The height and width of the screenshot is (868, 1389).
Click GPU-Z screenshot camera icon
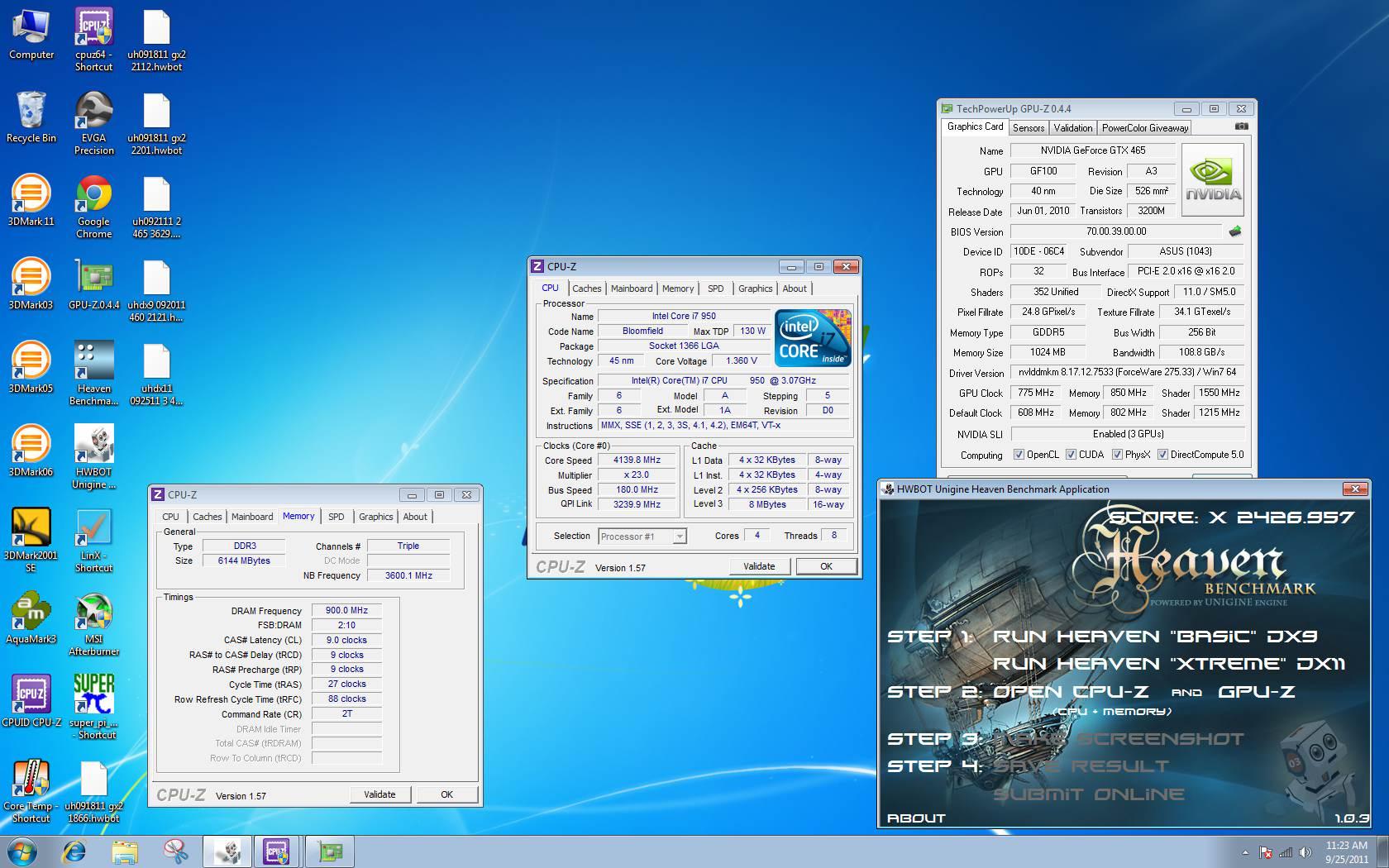coord(1242,126)
